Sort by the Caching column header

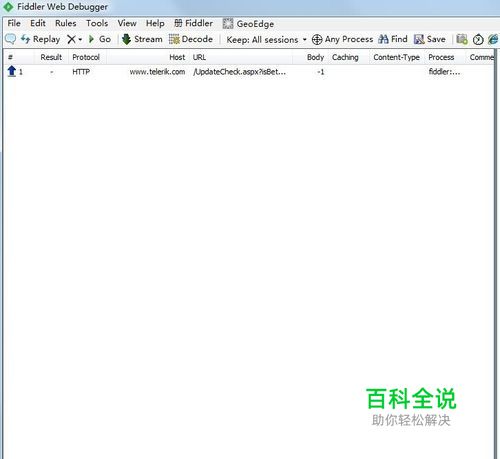348,57
